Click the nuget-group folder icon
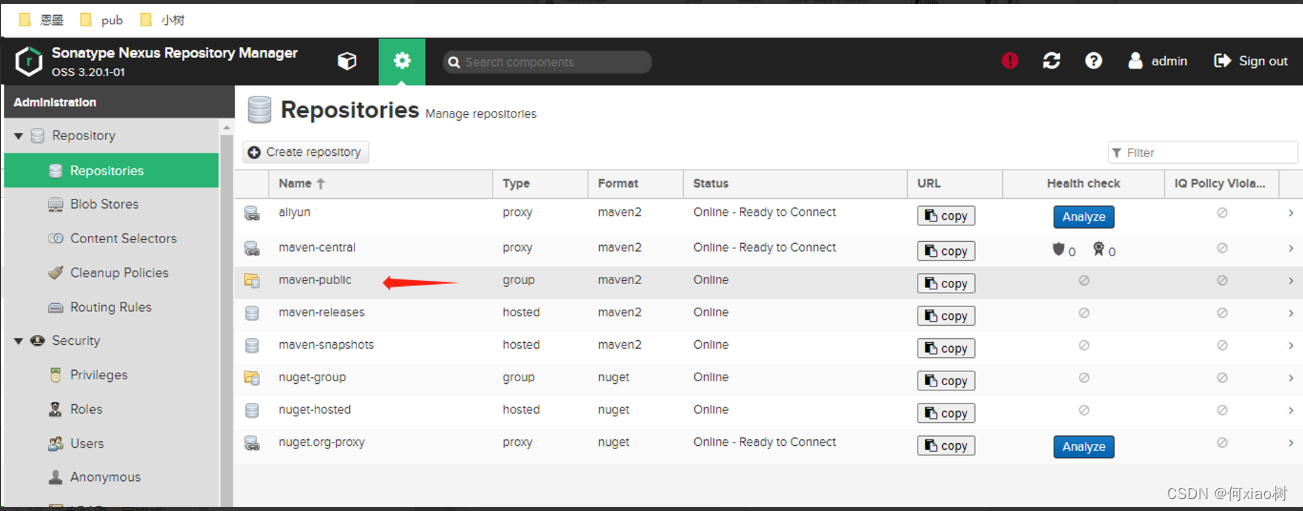 pyautogui.click(x=252, y=378)
